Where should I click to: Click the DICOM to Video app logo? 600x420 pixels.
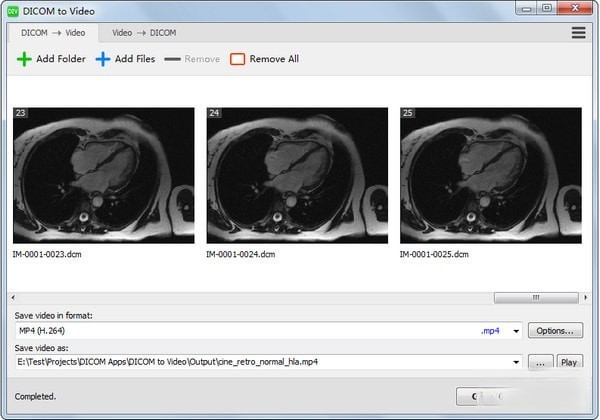13,11
